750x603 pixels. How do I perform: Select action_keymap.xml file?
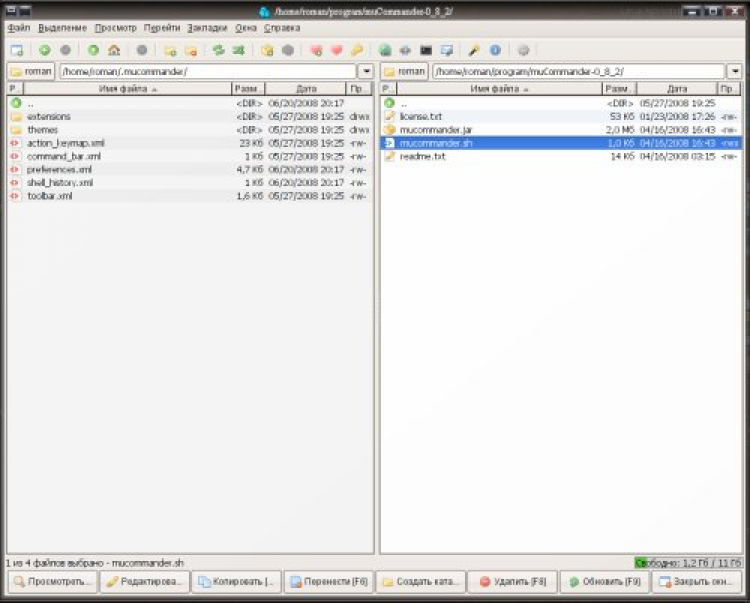coord(190,143)
